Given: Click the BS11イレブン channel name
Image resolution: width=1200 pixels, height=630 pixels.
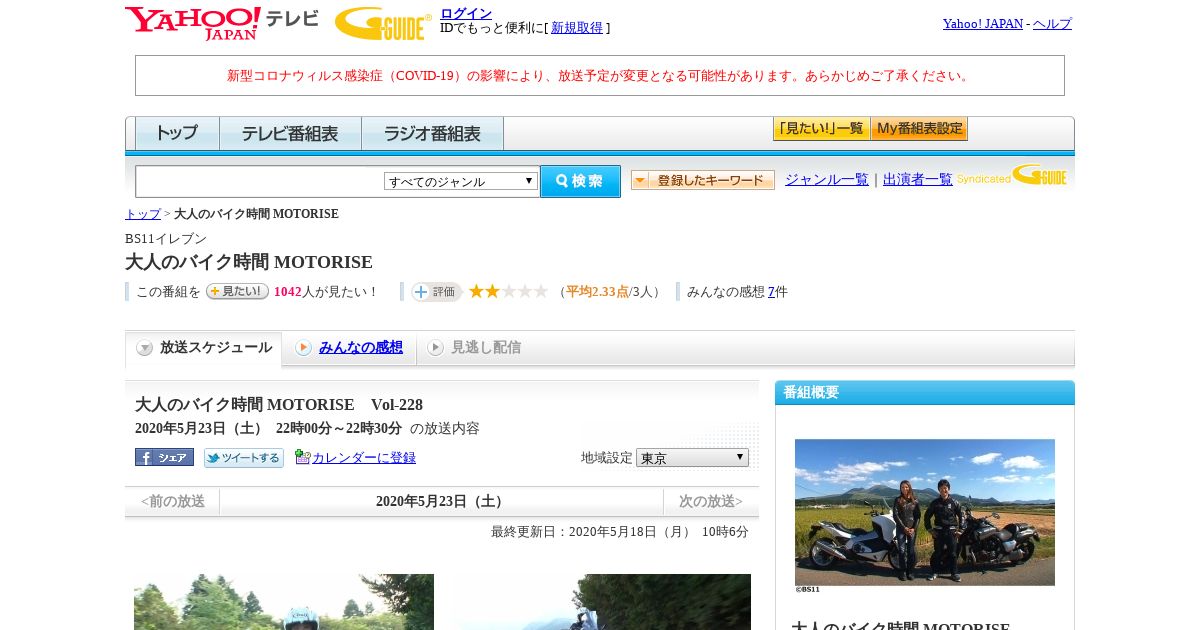Looking at the screenshot, I should [x=166, y=239].
